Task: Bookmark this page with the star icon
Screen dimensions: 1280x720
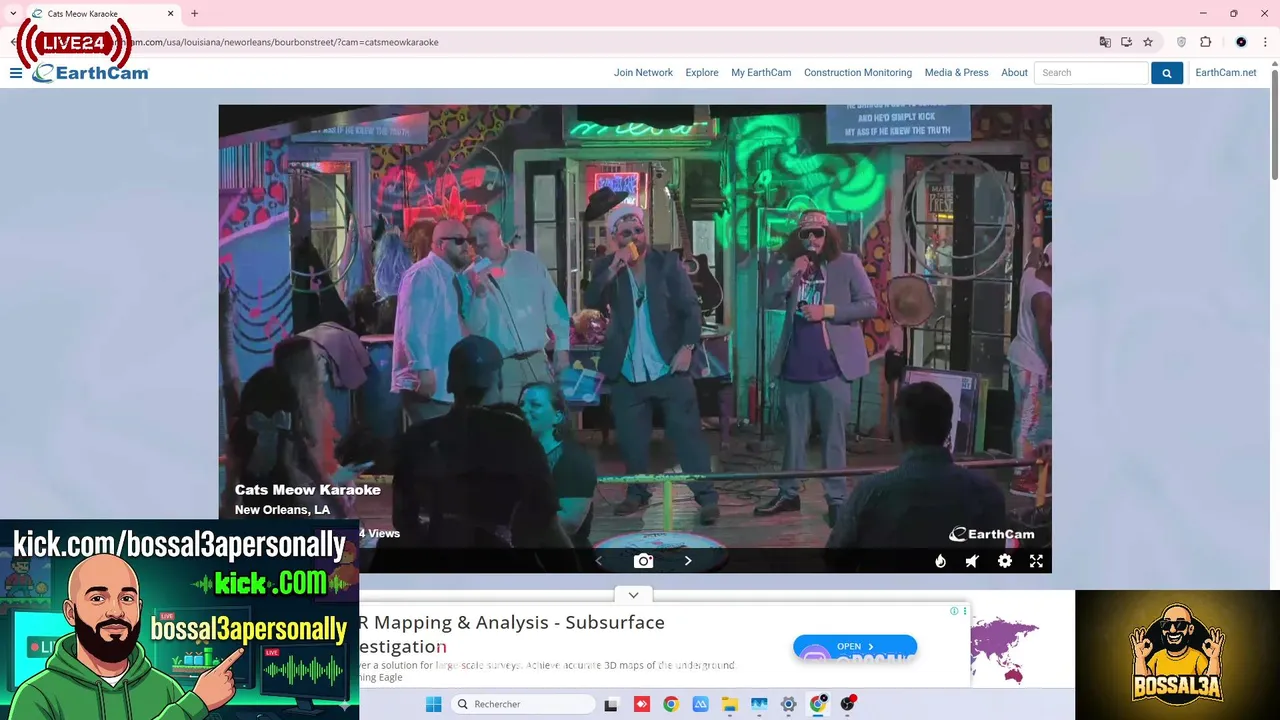Action: [x=1148, y=42]
